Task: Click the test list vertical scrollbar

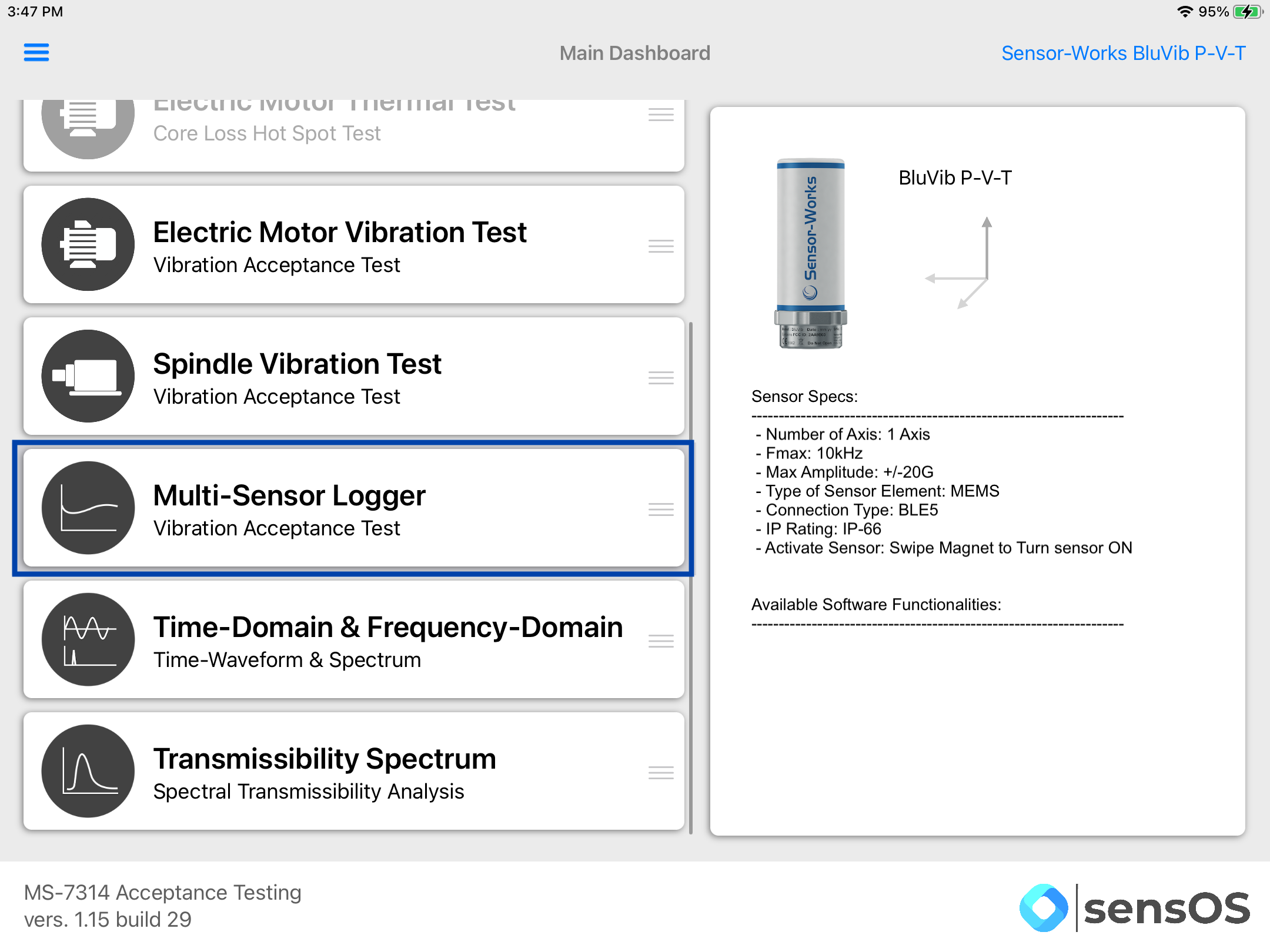Action: (x=691, y=576)
